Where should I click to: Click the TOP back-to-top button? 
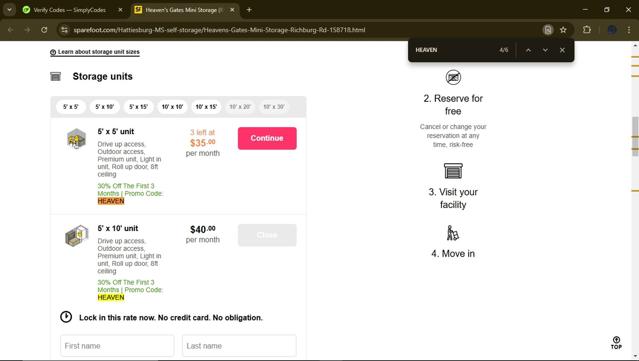click(x=616, y=343)
